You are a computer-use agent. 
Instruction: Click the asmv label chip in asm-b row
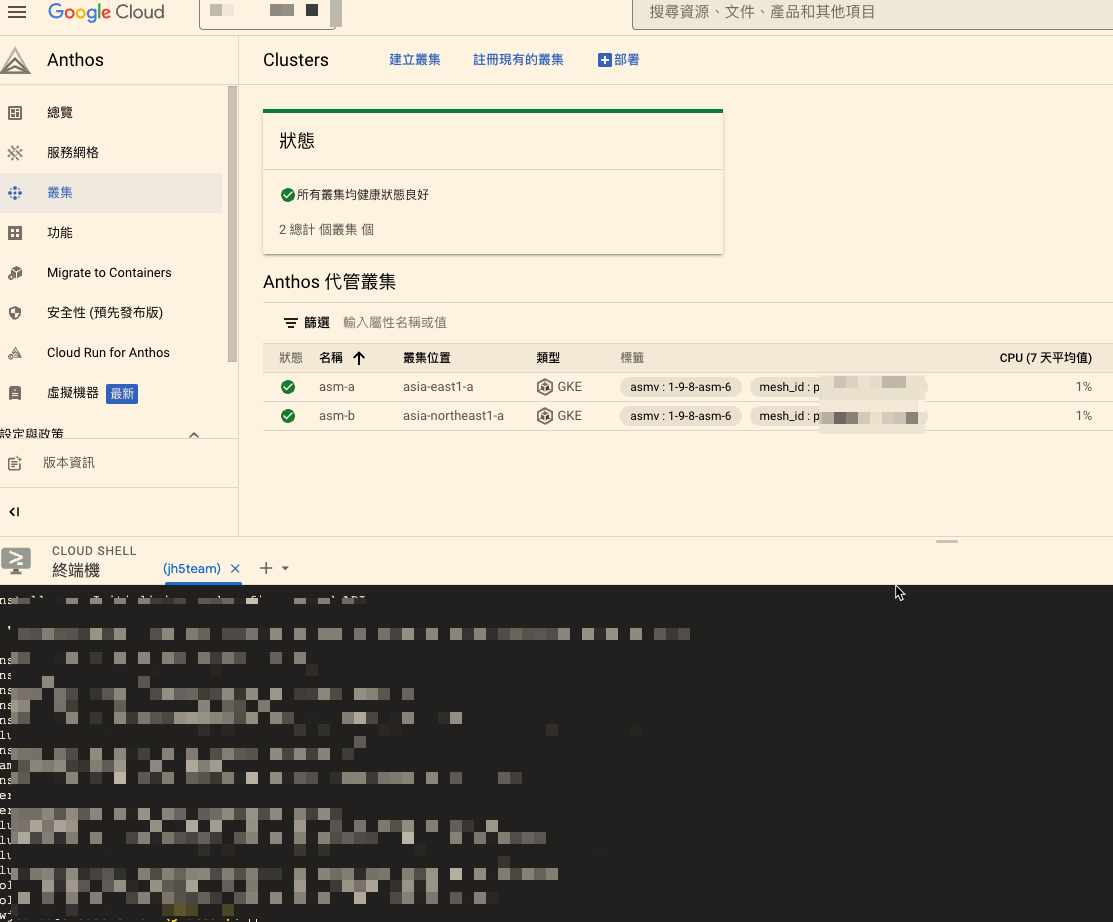pos(681,416)
